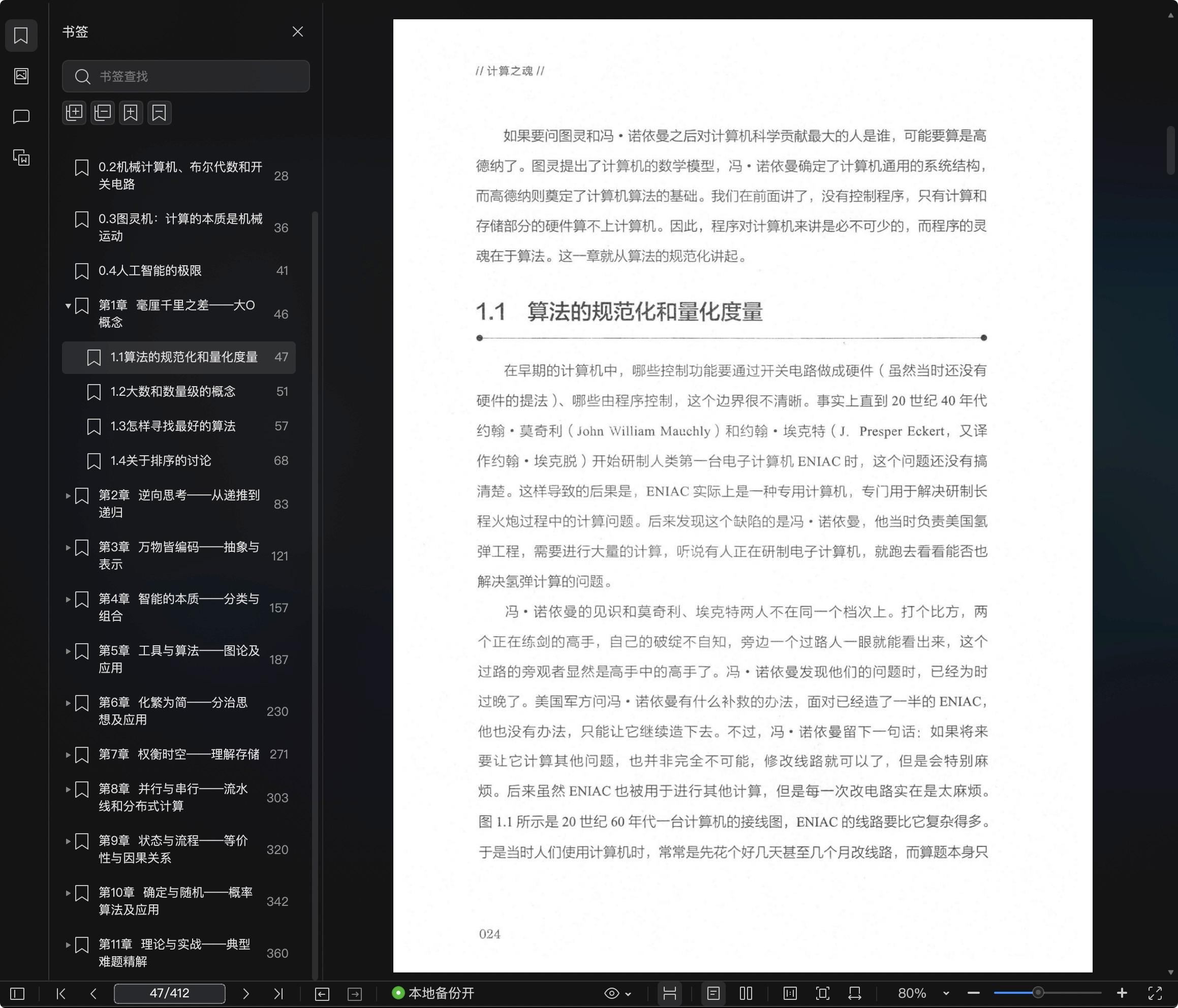The image size is (1178, 1008).
Task: Open bookmark 0.4人工智能的极限
Action: (178, 271)
